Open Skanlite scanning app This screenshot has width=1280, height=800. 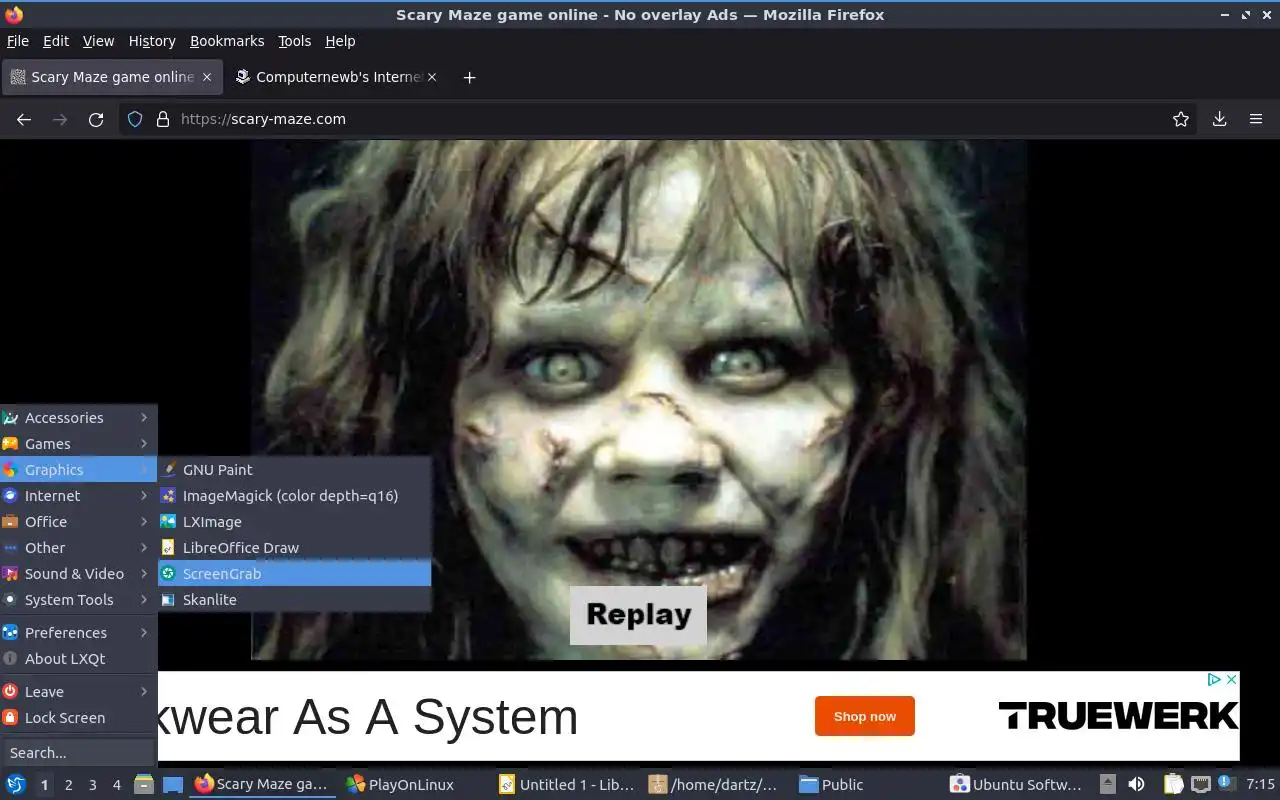click(295, 600)
